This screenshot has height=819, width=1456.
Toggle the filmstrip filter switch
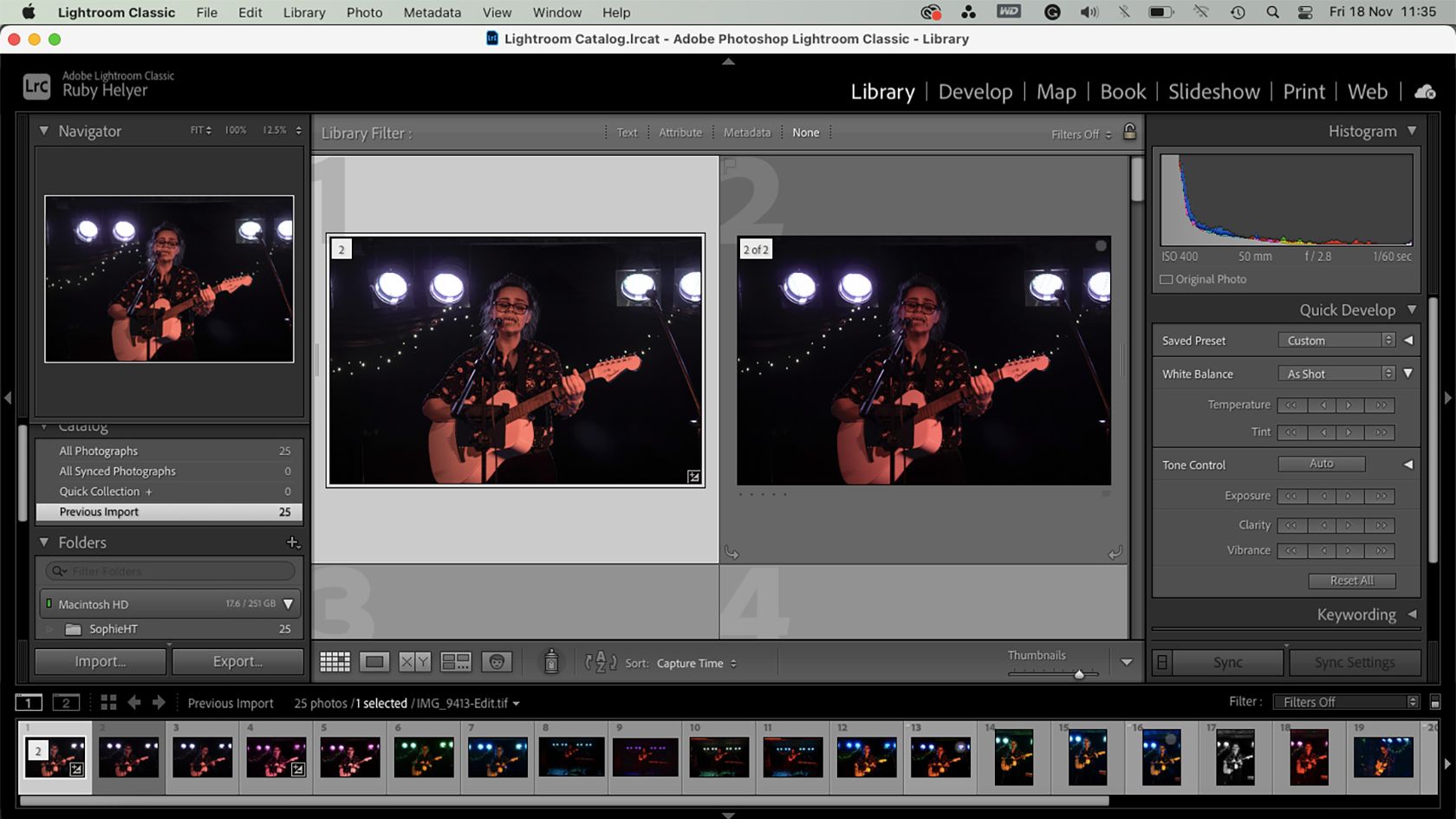tap(1435, 702)
